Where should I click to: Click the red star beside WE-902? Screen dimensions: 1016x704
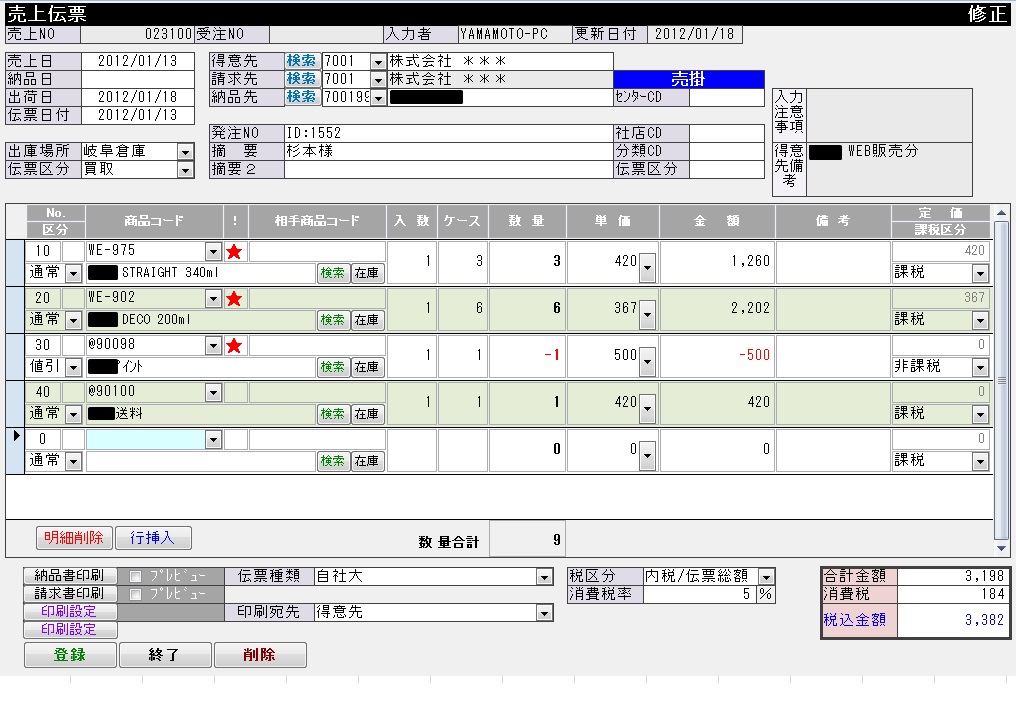pos(235,298)
